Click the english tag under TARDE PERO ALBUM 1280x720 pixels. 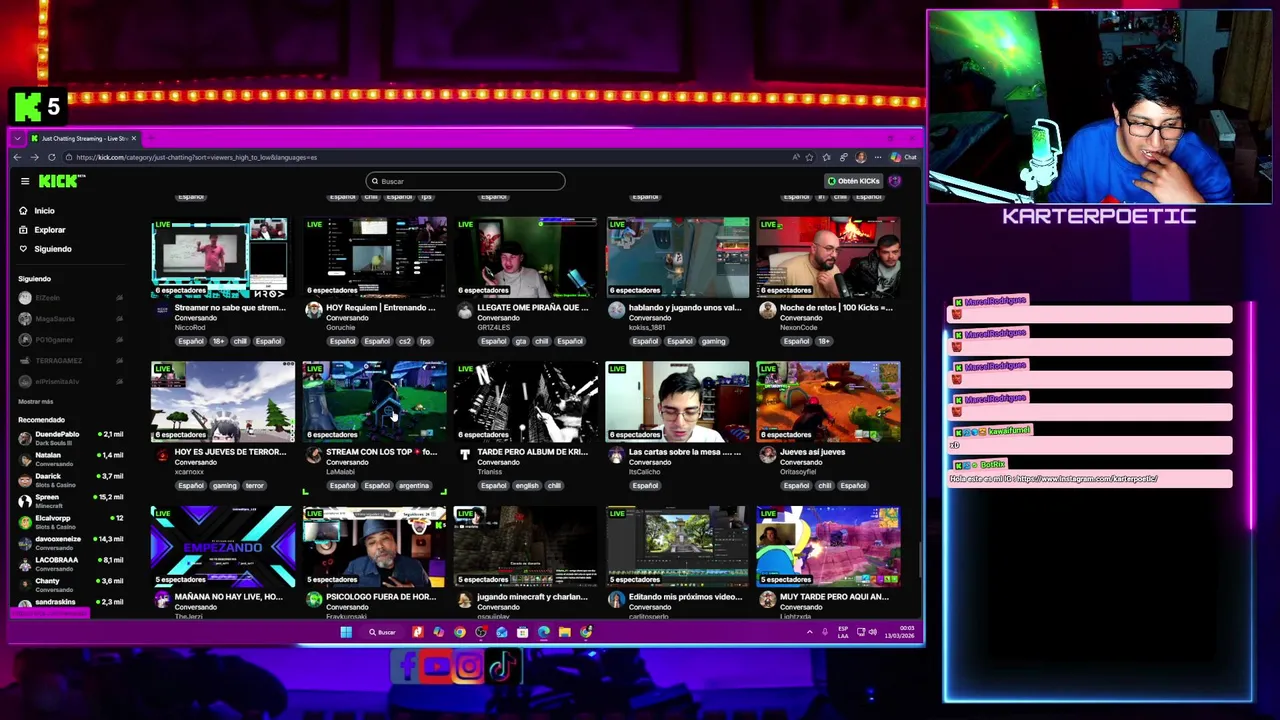pos(526,486)
